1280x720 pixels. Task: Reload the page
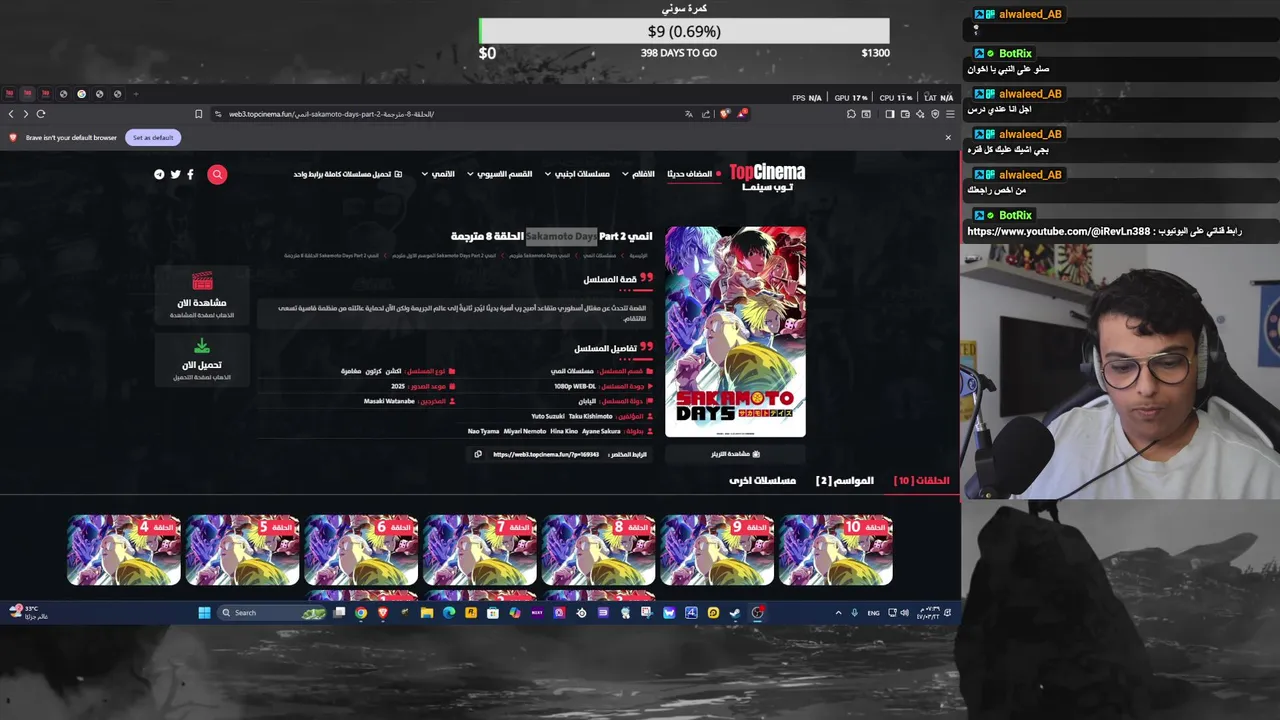tap(41, 114)
